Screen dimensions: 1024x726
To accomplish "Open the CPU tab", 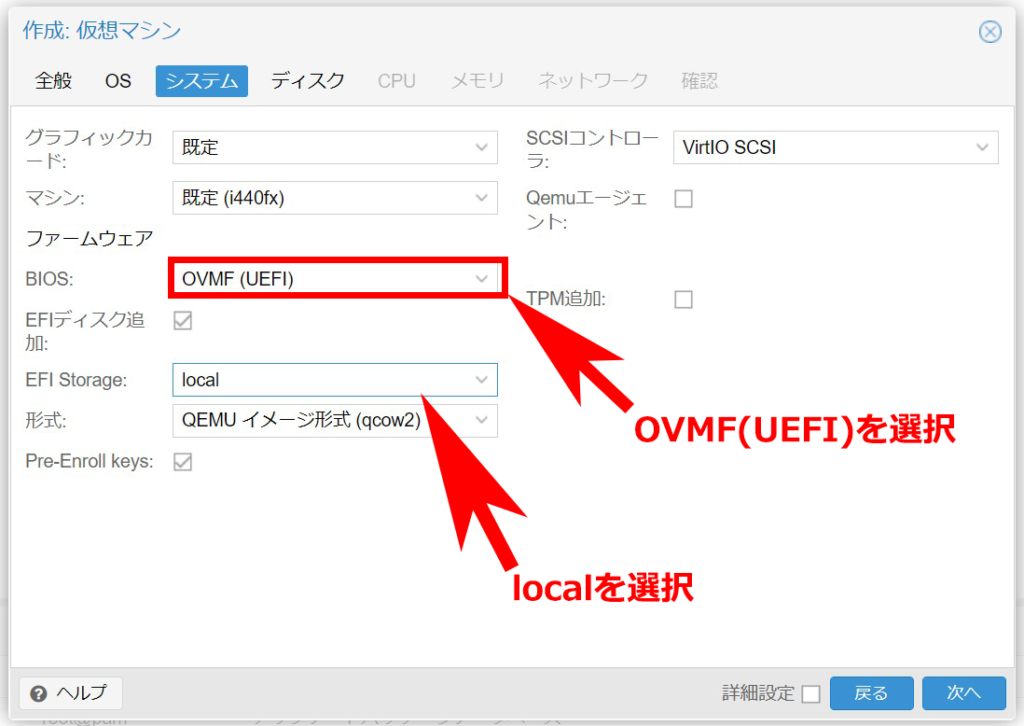I will [396, 81].
